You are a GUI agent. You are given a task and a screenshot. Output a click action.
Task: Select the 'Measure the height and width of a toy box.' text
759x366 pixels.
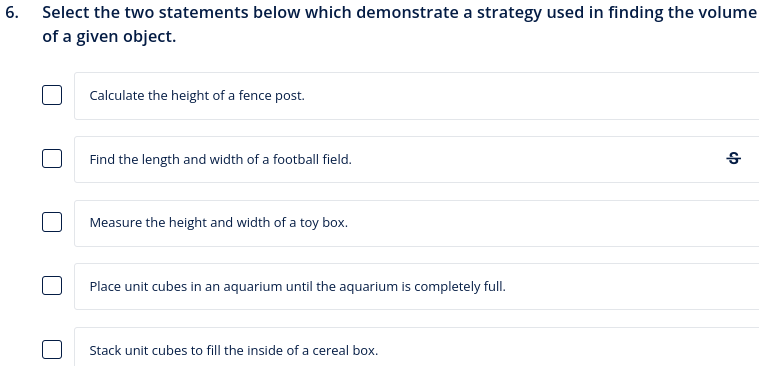[219, 223]
